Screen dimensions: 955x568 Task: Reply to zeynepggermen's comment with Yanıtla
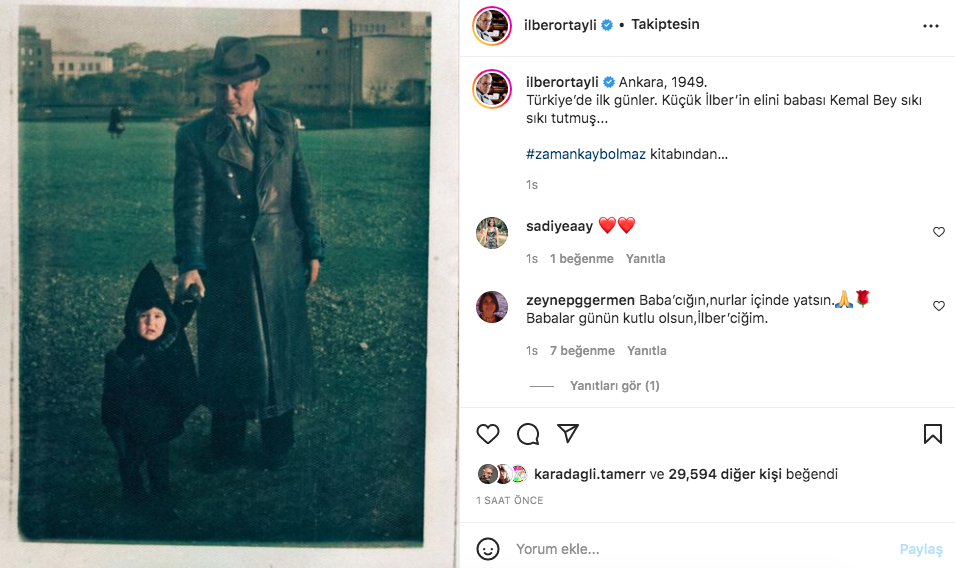(646, 351)
